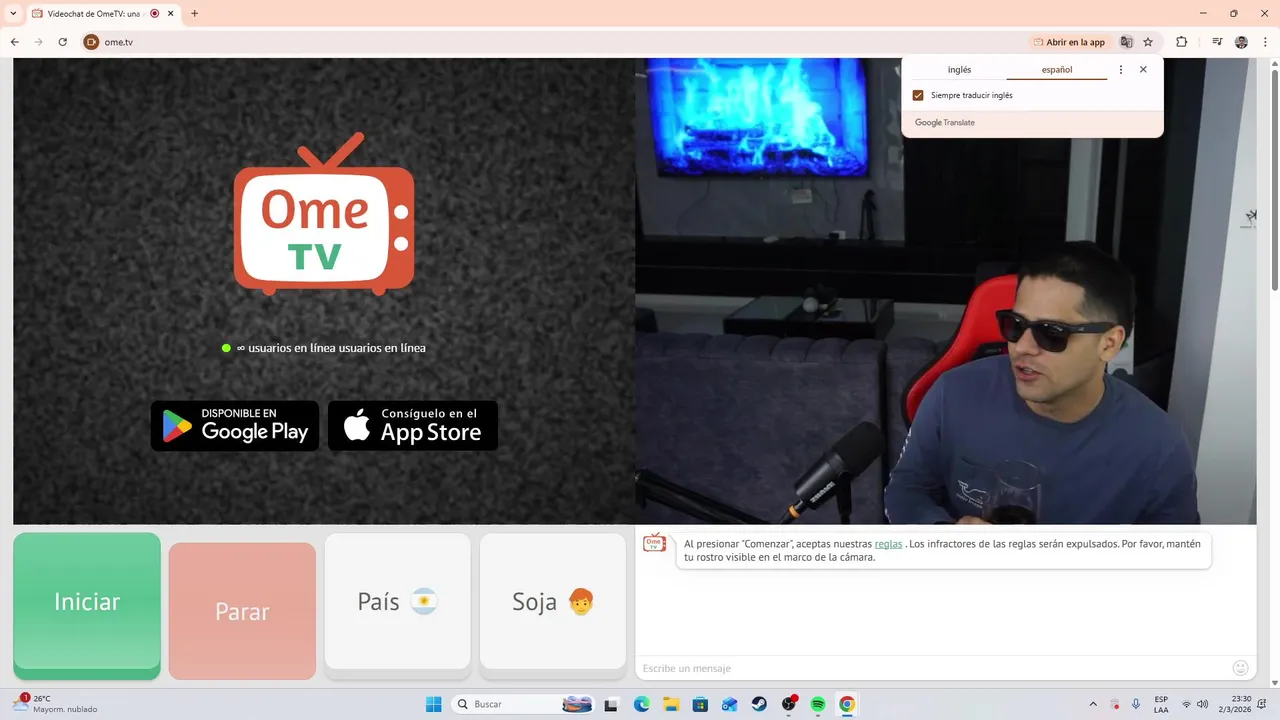The height and width of the screenshot is (720, 1280).
Task: Click the taskbar Buscar search box
Action: [523, 704]
